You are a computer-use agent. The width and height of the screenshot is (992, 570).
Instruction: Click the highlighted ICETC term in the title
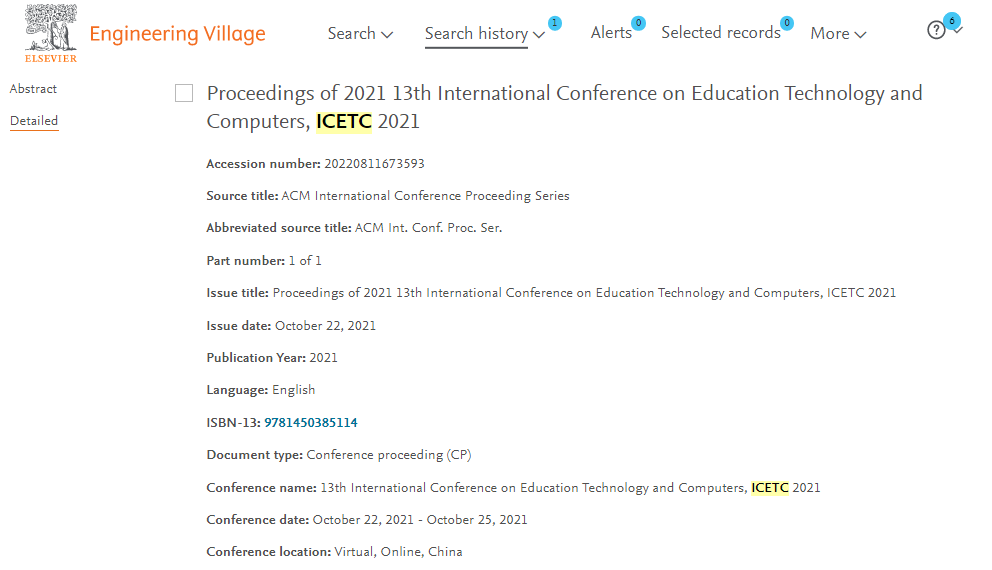click(344, 121)
